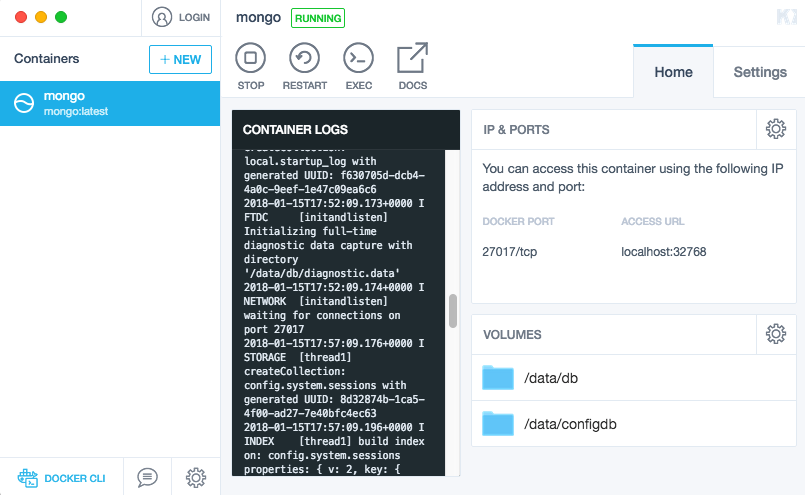This screenshot has height=495, width=805.
Task: Click mongo container status icon in sidebar
Action: tap(24, 103)
